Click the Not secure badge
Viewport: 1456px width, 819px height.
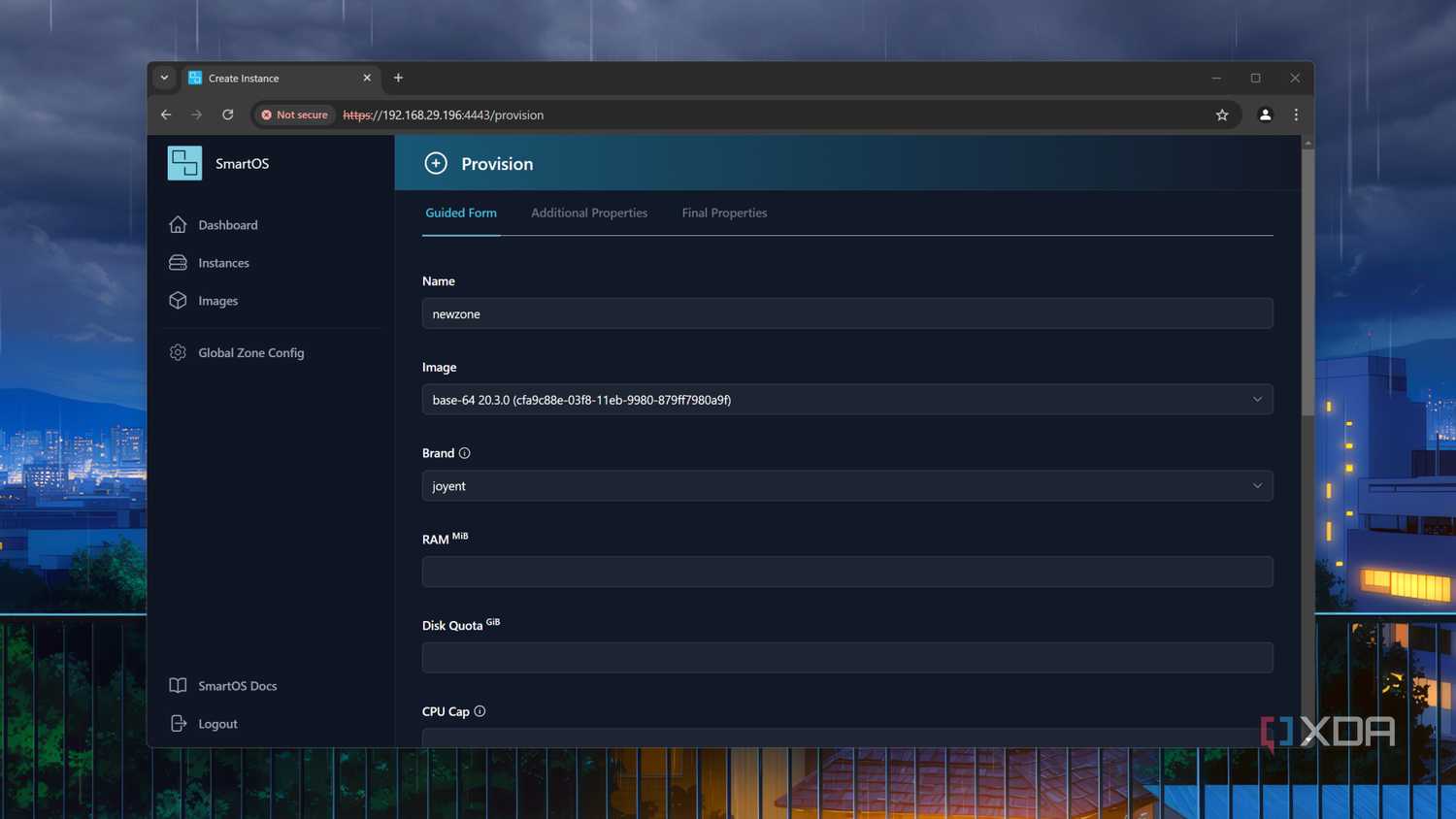(294, 115)
